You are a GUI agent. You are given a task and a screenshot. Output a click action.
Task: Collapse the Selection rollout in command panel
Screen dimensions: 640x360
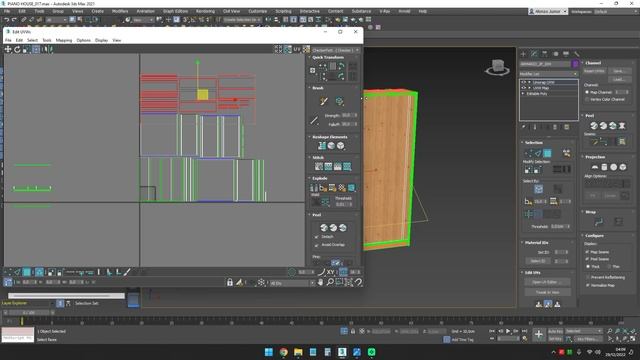tap(534, 142)
